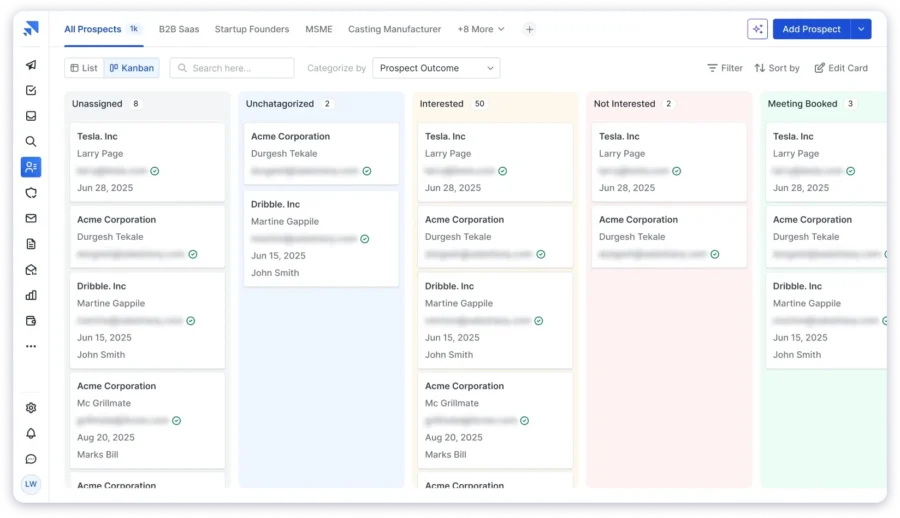Open the search magnifier sidebar icon
The image size is (900, 518).
click(31, 141)
